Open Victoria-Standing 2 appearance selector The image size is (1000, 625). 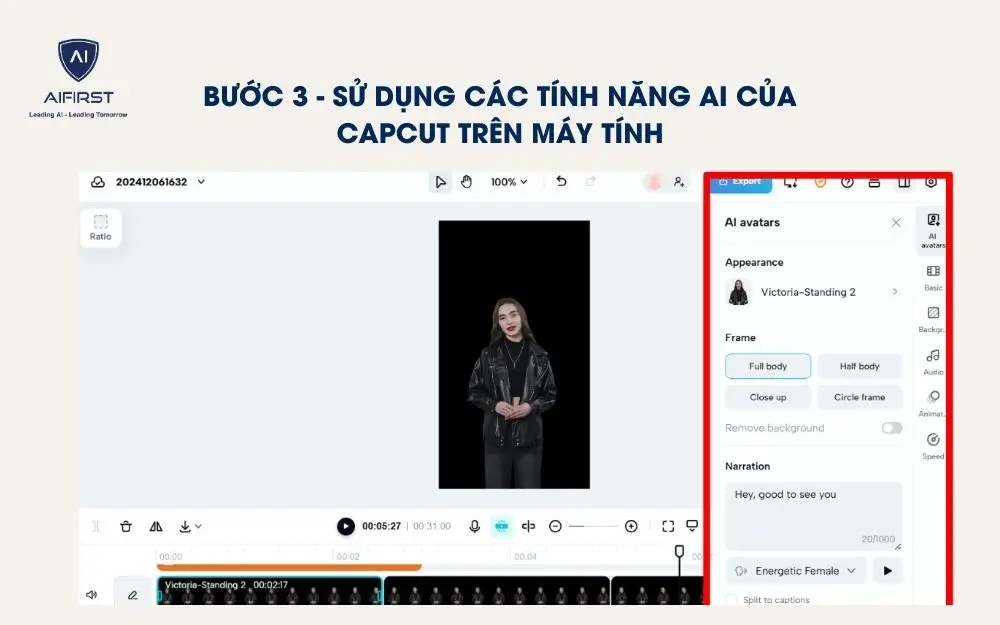(x=813, y=292)
